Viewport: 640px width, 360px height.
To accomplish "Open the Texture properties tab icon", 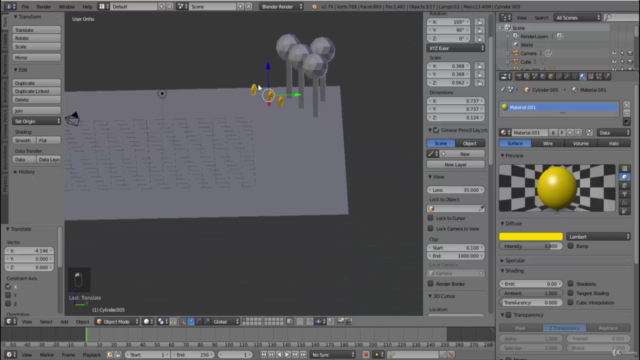I will 591,76.
